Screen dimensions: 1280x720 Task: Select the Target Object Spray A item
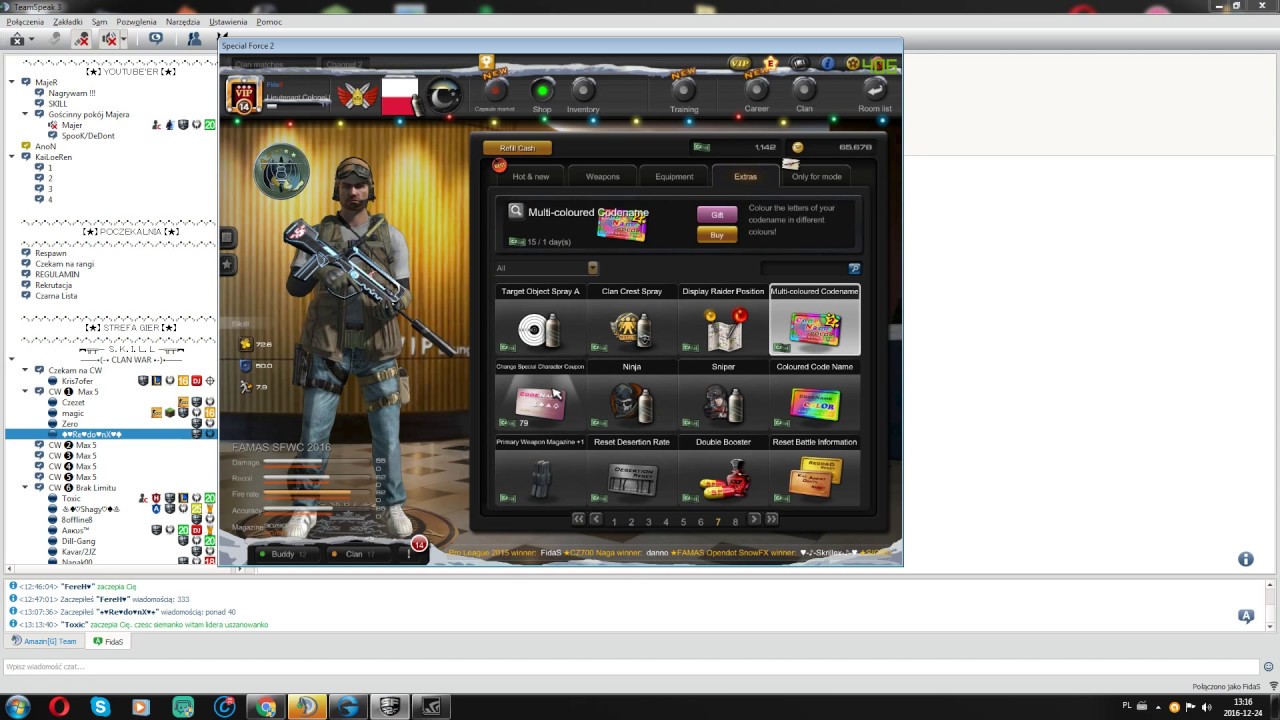tap(541, 320)
